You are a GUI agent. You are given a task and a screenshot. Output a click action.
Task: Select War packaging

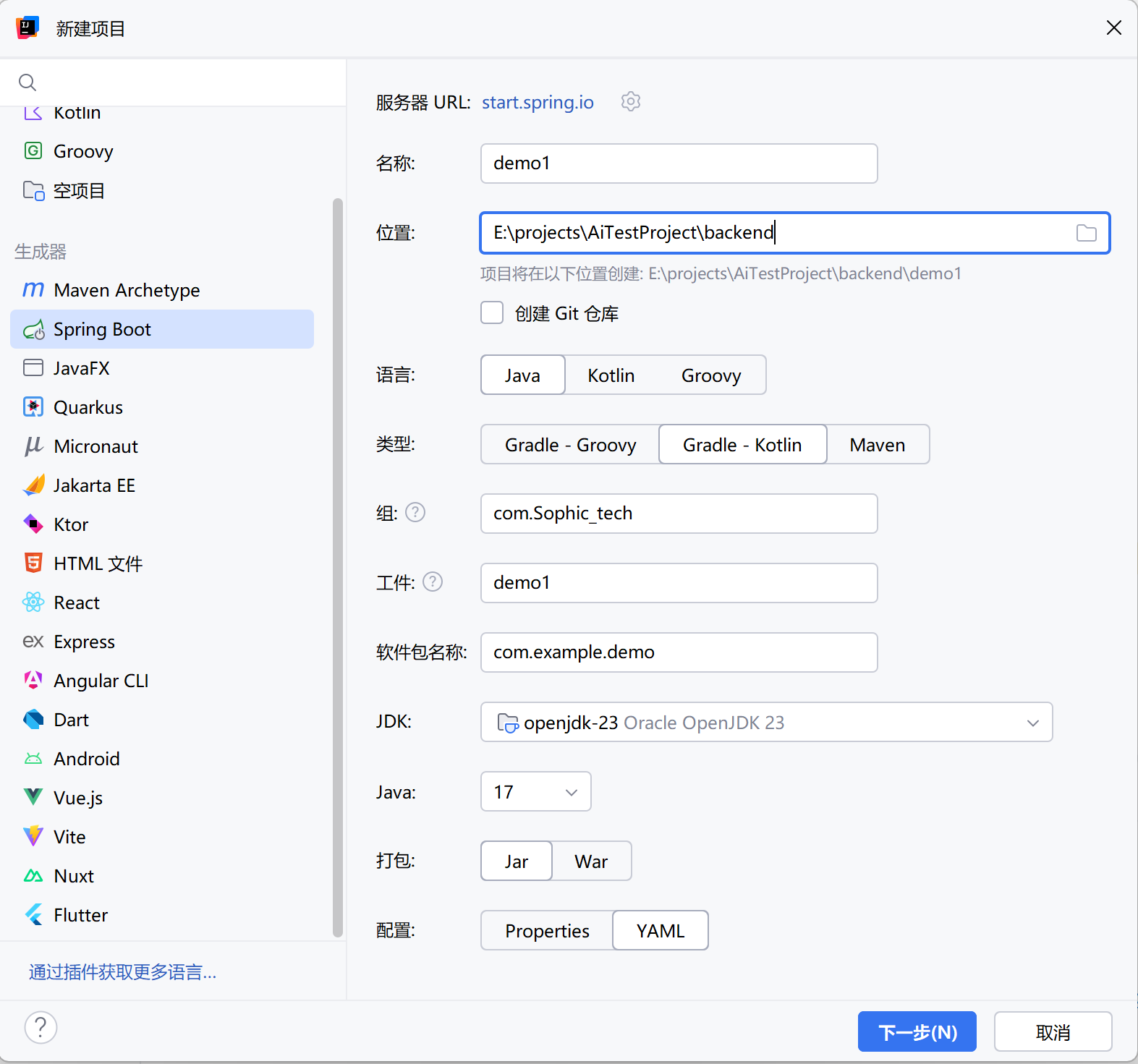(x=591, y=861)
